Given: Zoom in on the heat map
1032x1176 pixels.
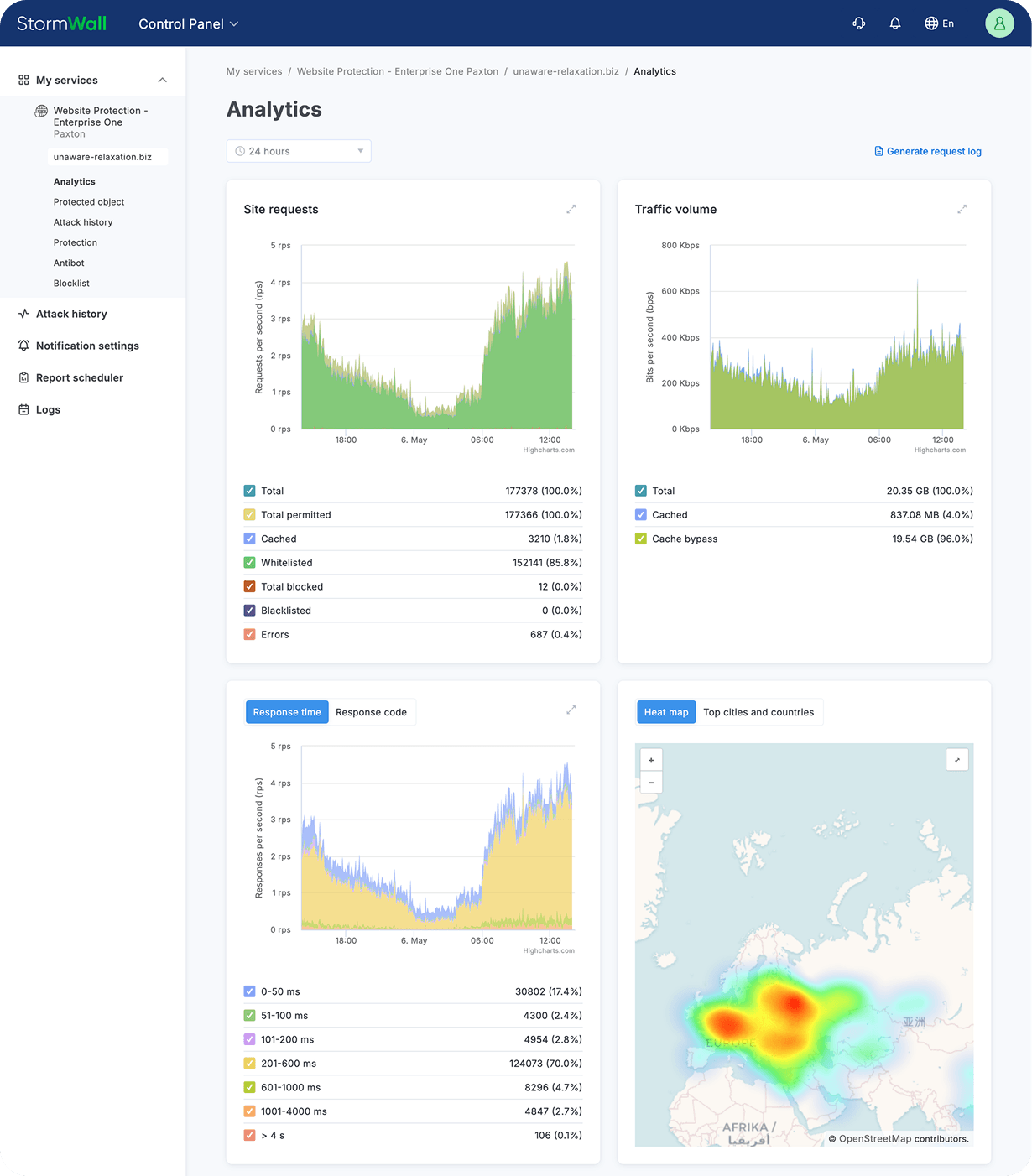Looking at the screenshot, I should coord(651,760).
